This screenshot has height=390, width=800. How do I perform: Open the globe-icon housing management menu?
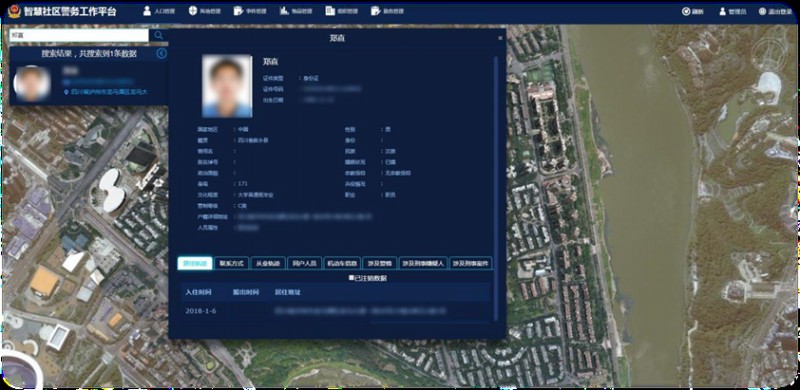click(204, 11)
